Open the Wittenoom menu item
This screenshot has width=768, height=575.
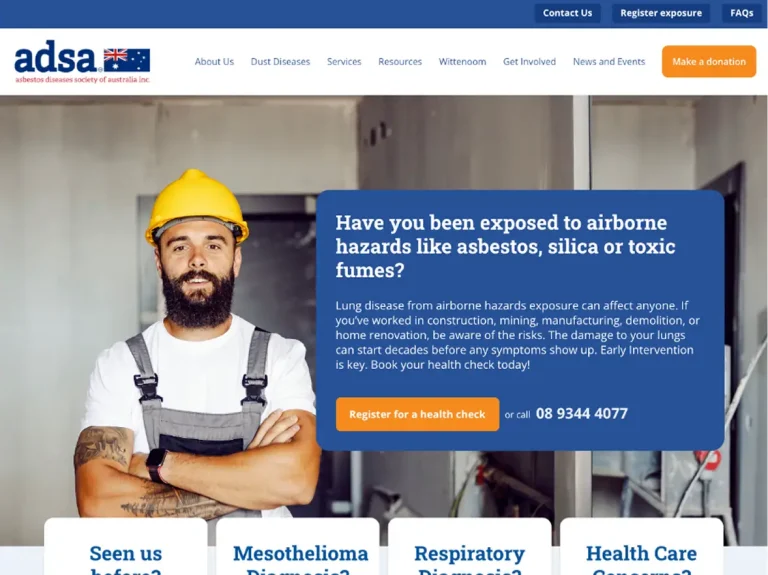[462, 62]
